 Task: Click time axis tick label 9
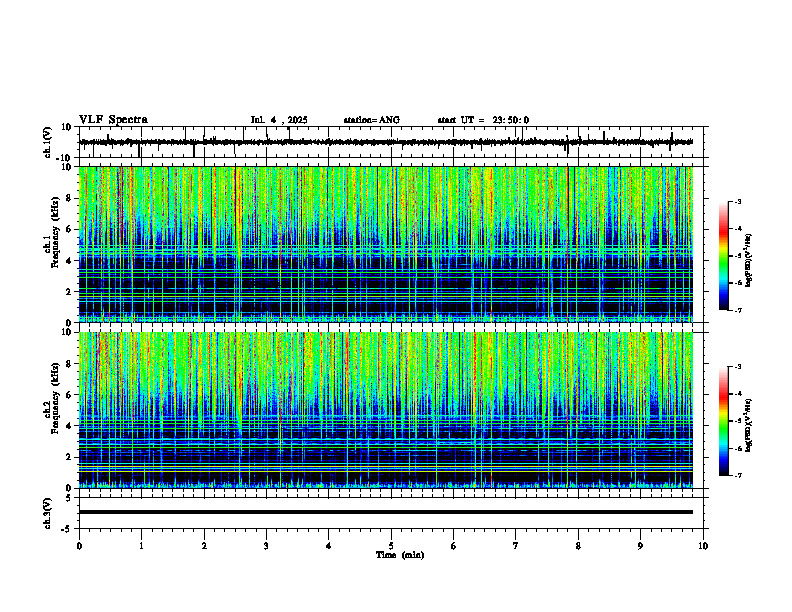[640, 546]
